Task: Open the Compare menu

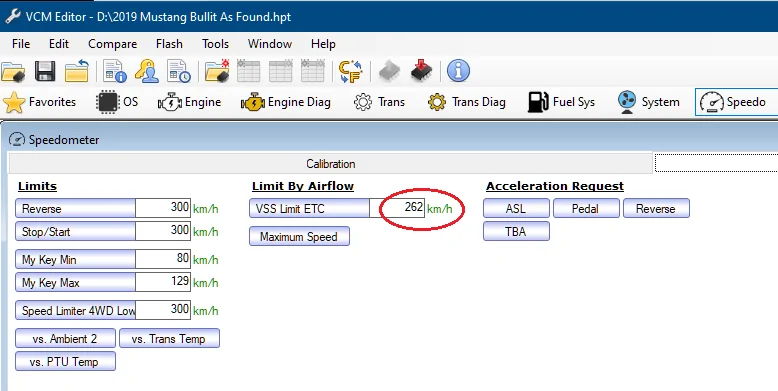Action: [x=113, y=44]
